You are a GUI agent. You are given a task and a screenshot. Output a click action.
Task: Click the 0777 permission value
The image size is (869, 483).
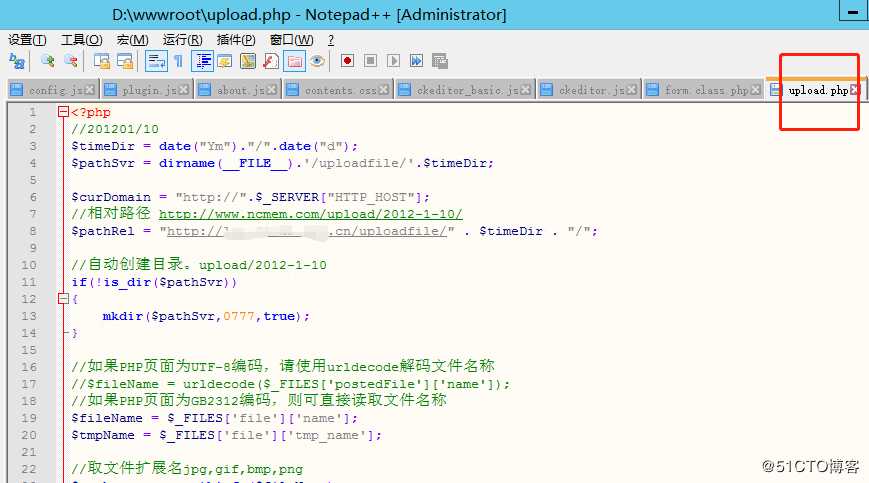[239, 316]
